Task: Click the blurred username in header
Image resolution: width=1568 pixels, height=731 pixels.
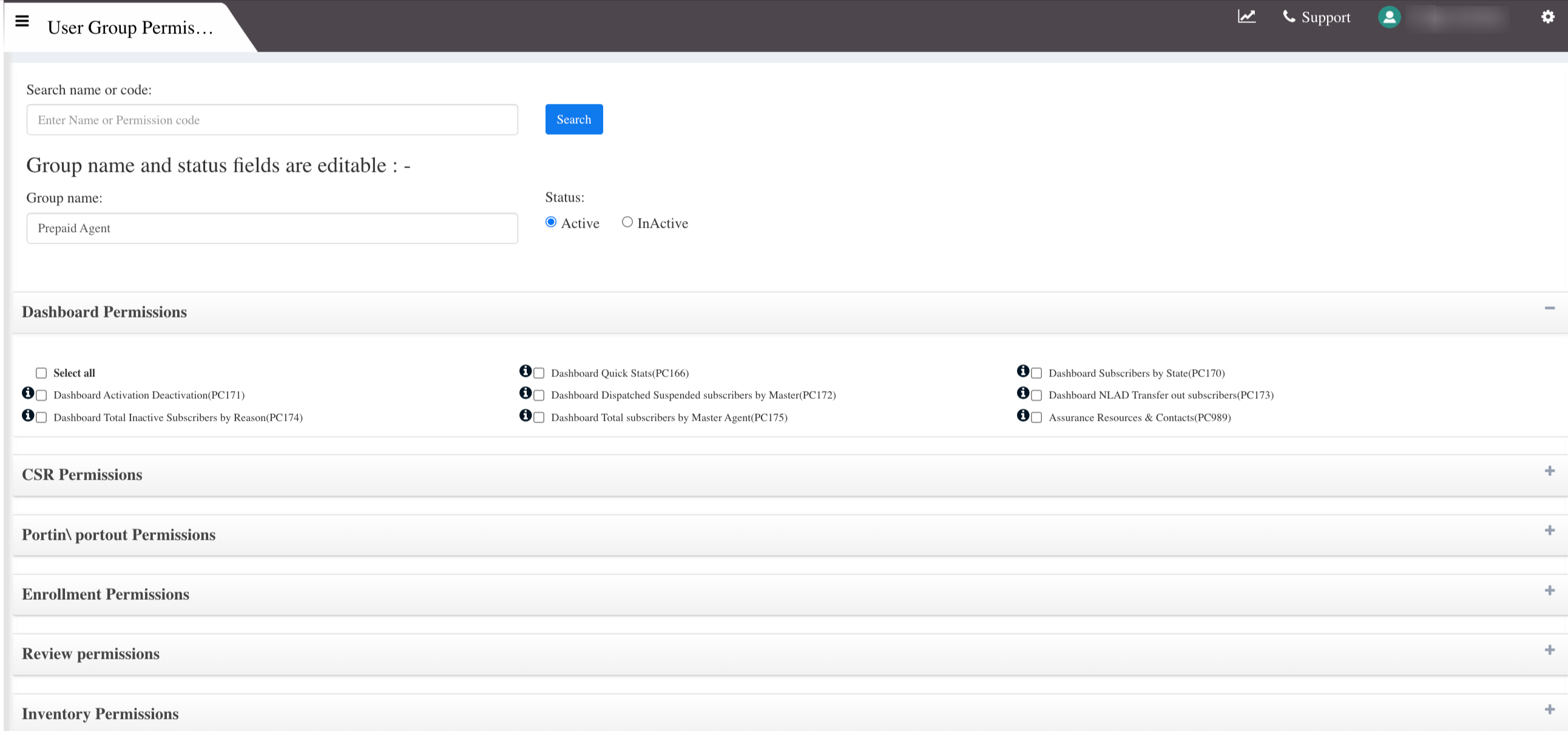Action: coord(1459,18)
